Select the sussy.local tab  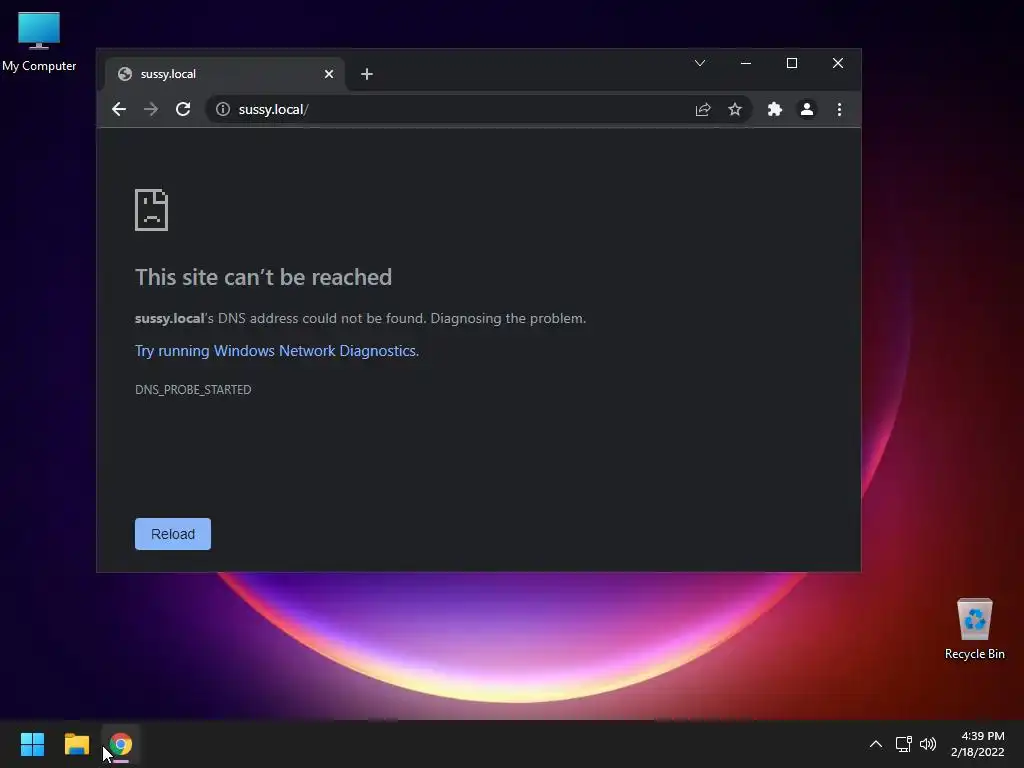point(225,74)
